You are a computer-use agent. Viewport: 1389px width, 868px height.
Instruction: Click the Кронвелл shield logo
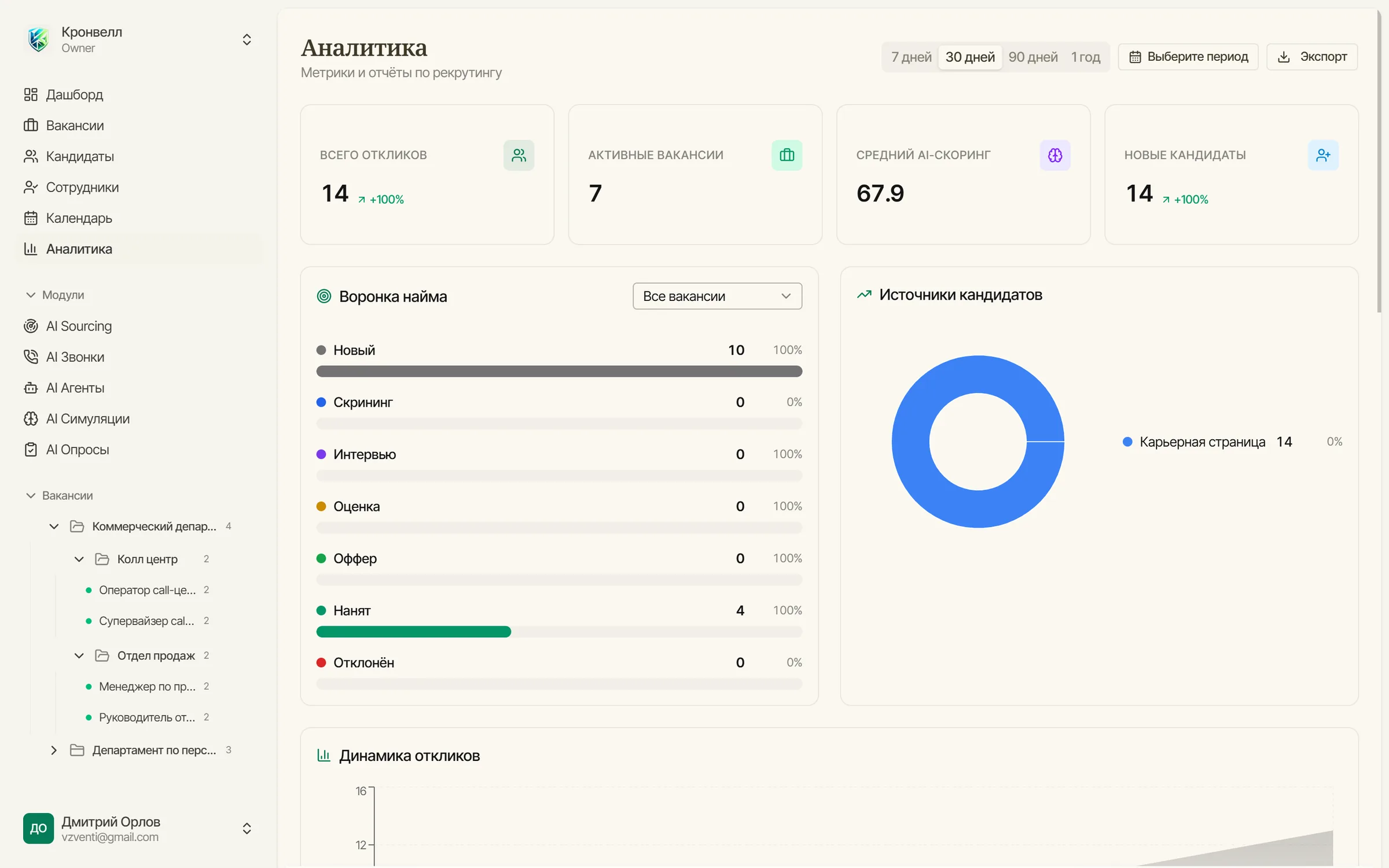(38, 39)
